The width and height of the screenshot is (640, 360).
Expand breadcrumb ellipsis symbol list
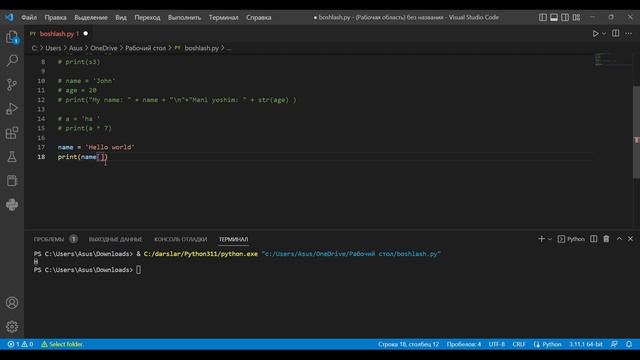coord(229,48)
